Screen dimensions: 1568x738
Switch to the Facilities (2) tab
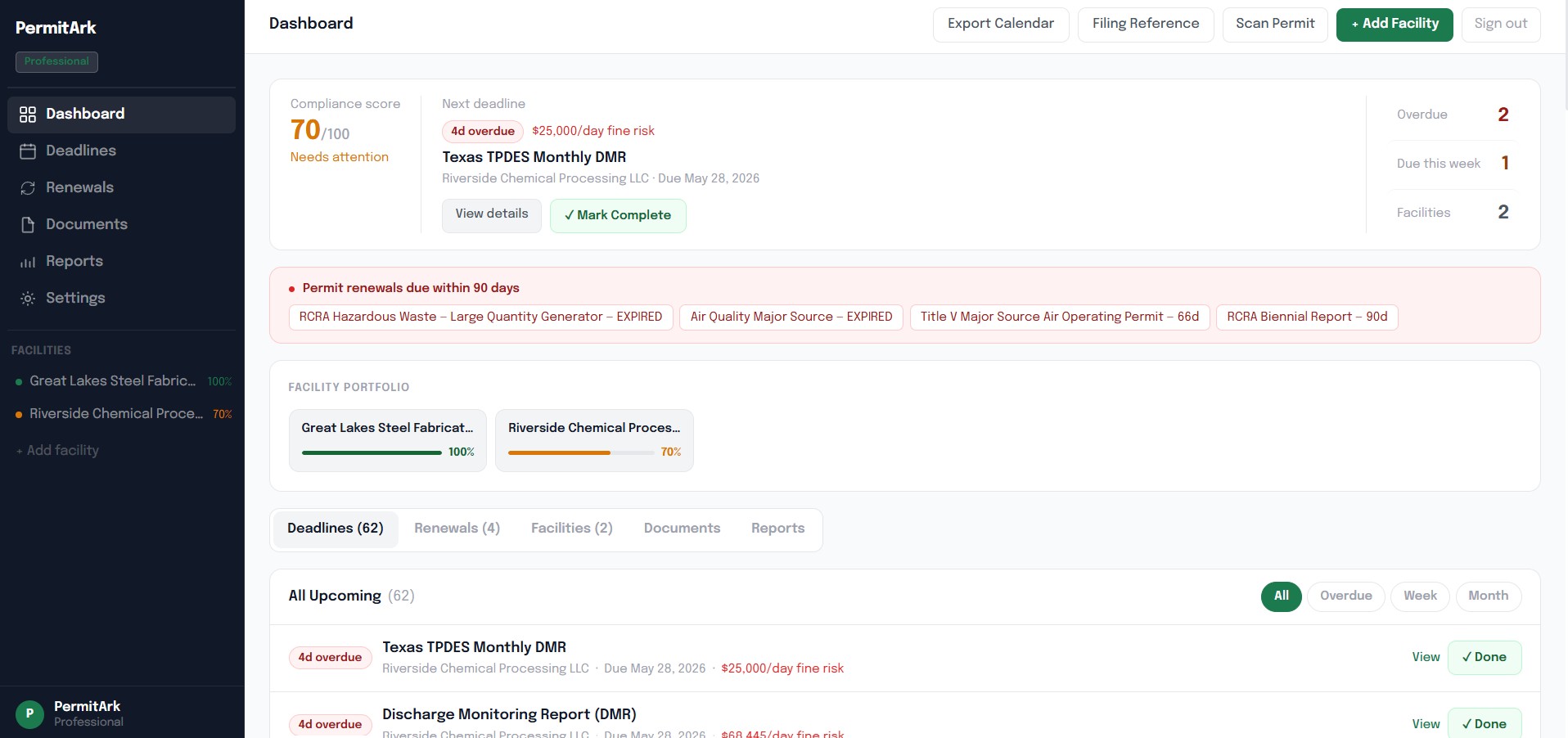tap(571, 529)
